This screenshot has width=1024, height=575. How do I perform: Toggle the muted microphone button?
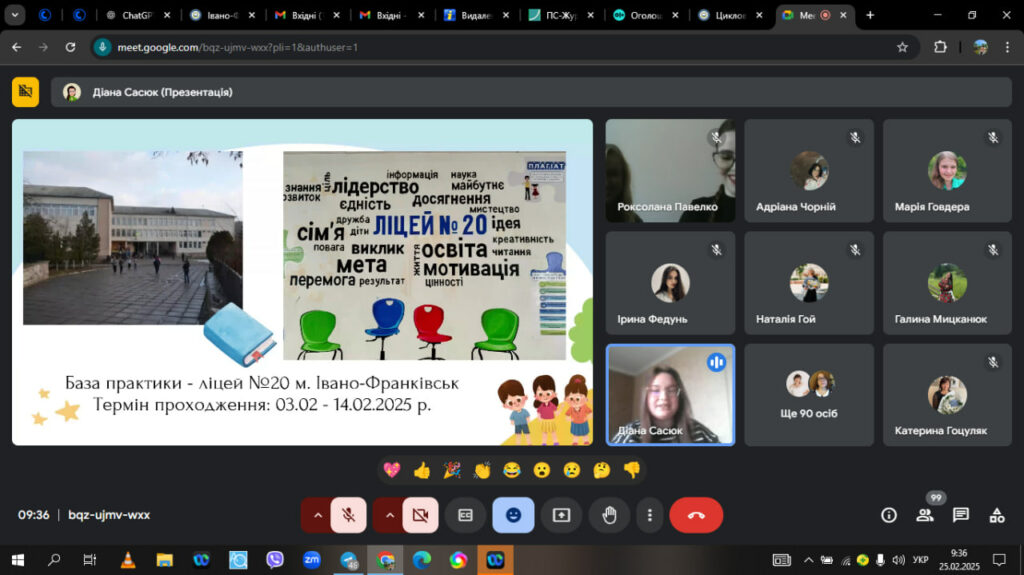(349, 515)
